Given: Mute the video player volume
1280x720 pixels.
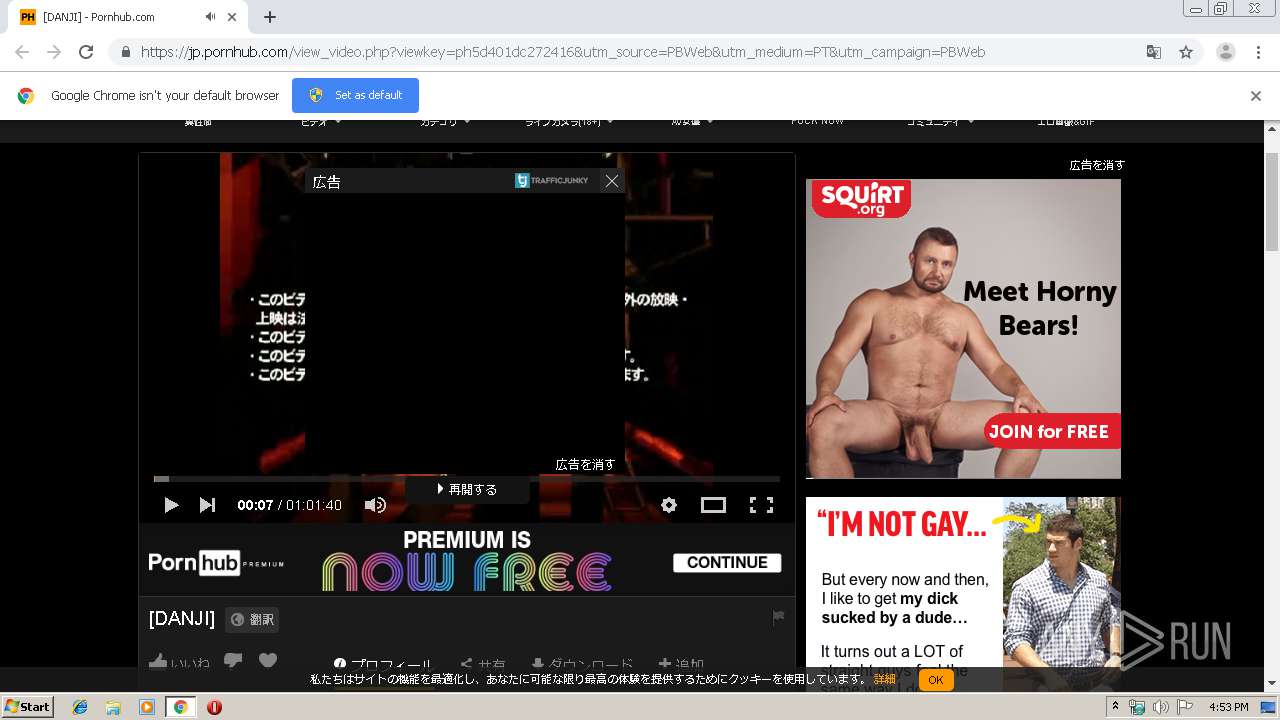Looking at the screenshot, I should click(x=375, y=505).
